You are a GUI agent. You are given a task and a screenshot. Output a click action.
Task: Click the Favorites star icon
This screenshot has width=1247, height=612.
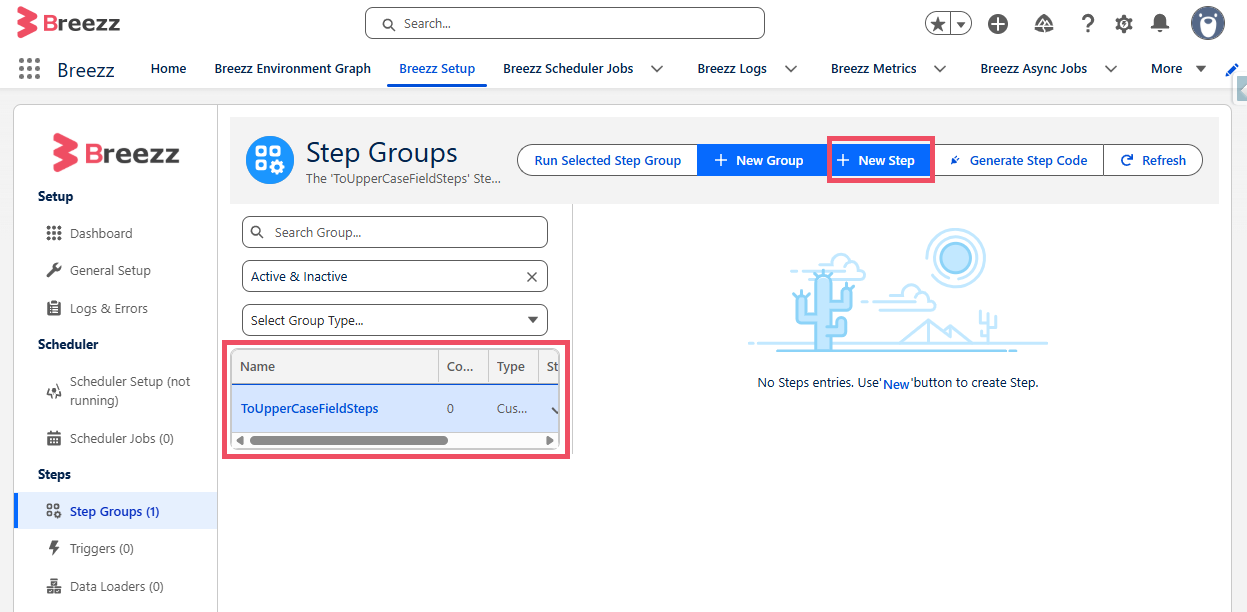pos(938,24)
